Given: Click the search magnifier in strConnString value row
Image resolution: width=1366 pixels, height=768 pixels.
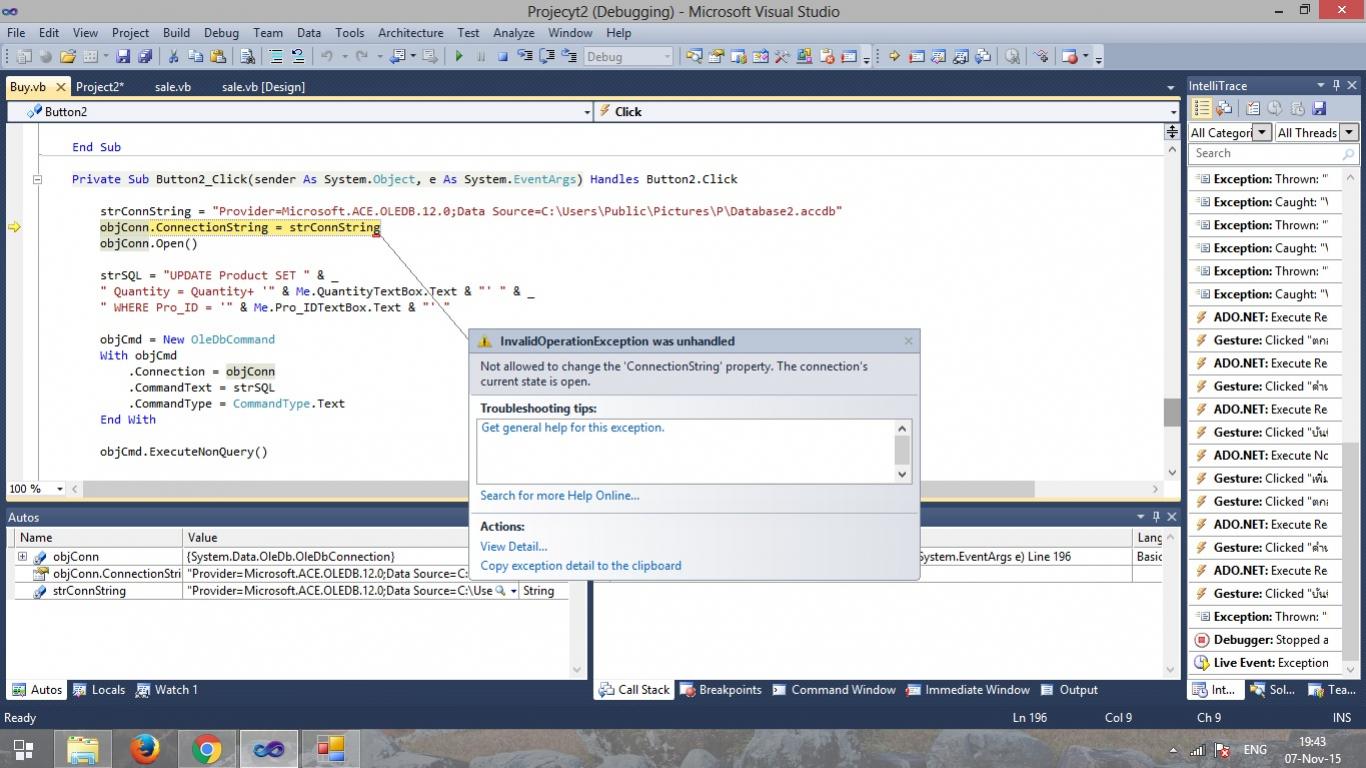Looking at the screenshot, I should (501, 591).
